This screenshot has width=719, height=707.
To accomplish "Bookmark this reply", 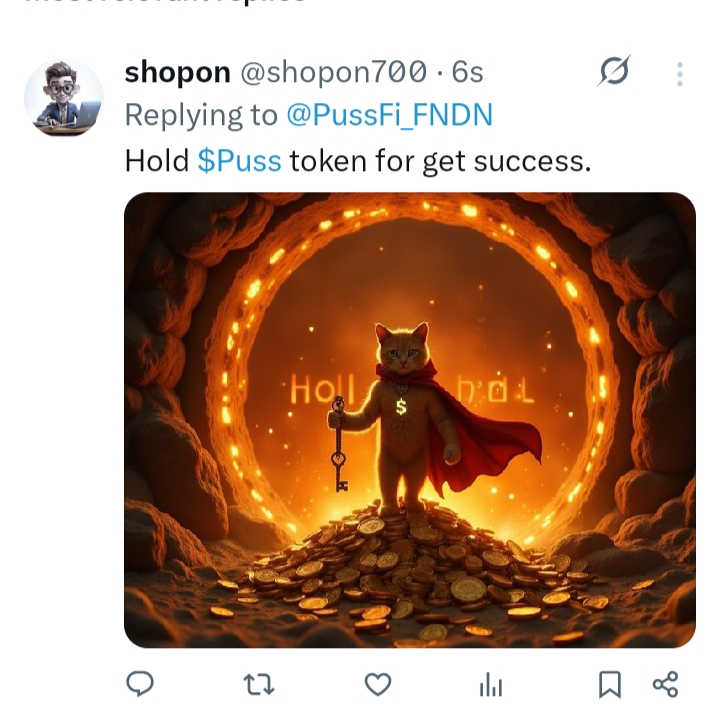I will tap(610, 685).
